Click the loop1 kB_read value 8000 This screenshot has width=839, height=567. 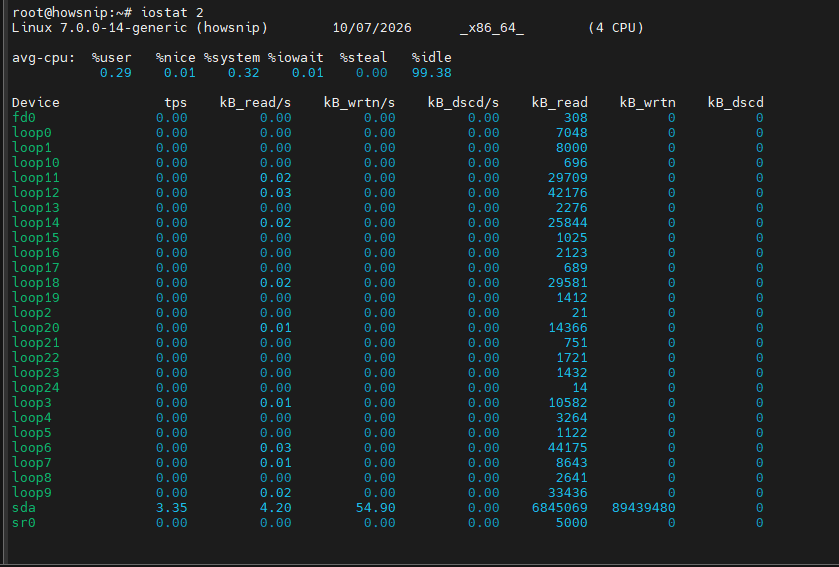click(x=571, y=148)
